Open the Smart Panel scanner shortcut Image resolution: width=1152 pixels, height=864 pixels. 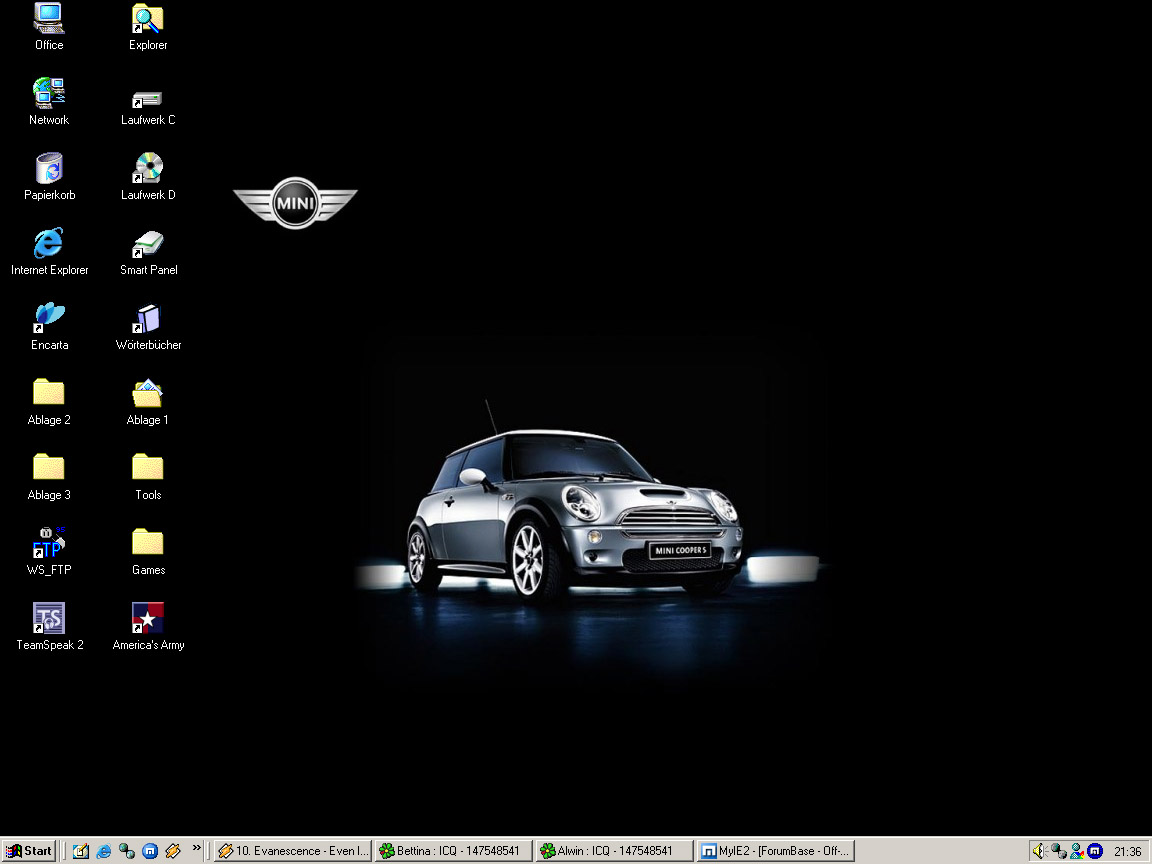coord(148,253)
